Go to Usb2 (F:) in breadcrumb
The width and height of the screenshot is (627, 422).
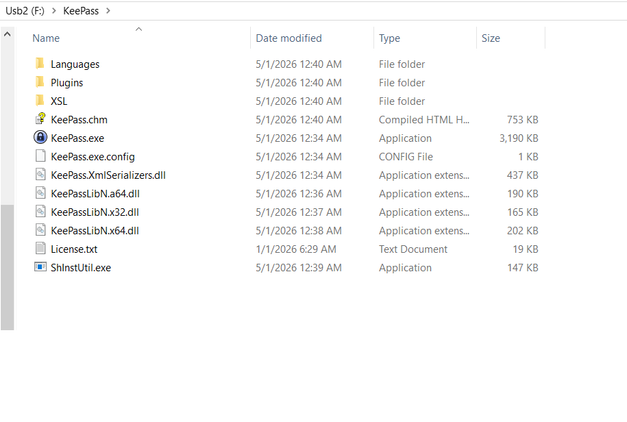[x=25, y=11]
